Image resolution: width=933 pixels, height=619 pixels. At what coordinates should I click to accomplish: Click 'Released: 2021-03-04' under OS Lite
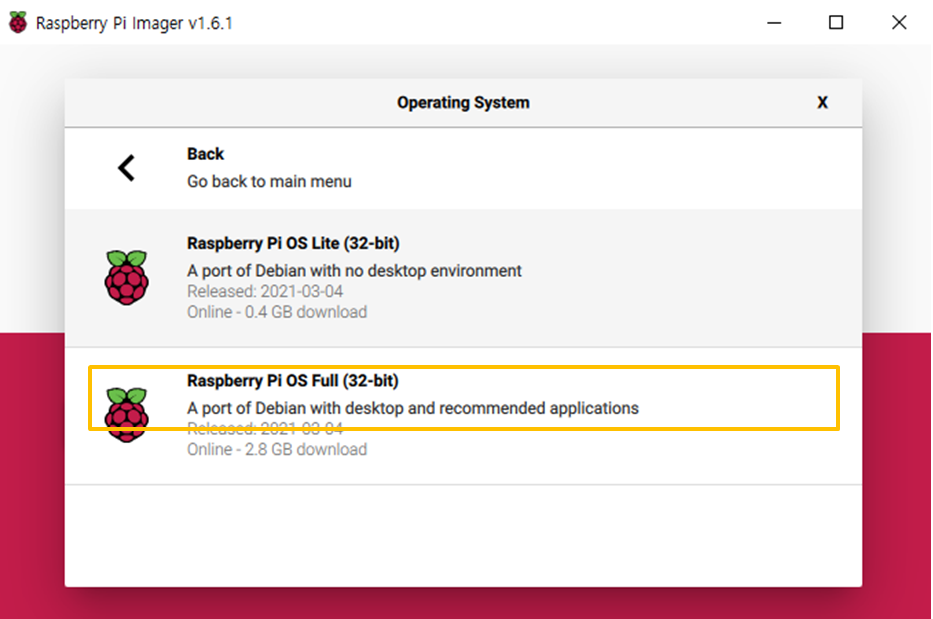[x=265, y=292]
